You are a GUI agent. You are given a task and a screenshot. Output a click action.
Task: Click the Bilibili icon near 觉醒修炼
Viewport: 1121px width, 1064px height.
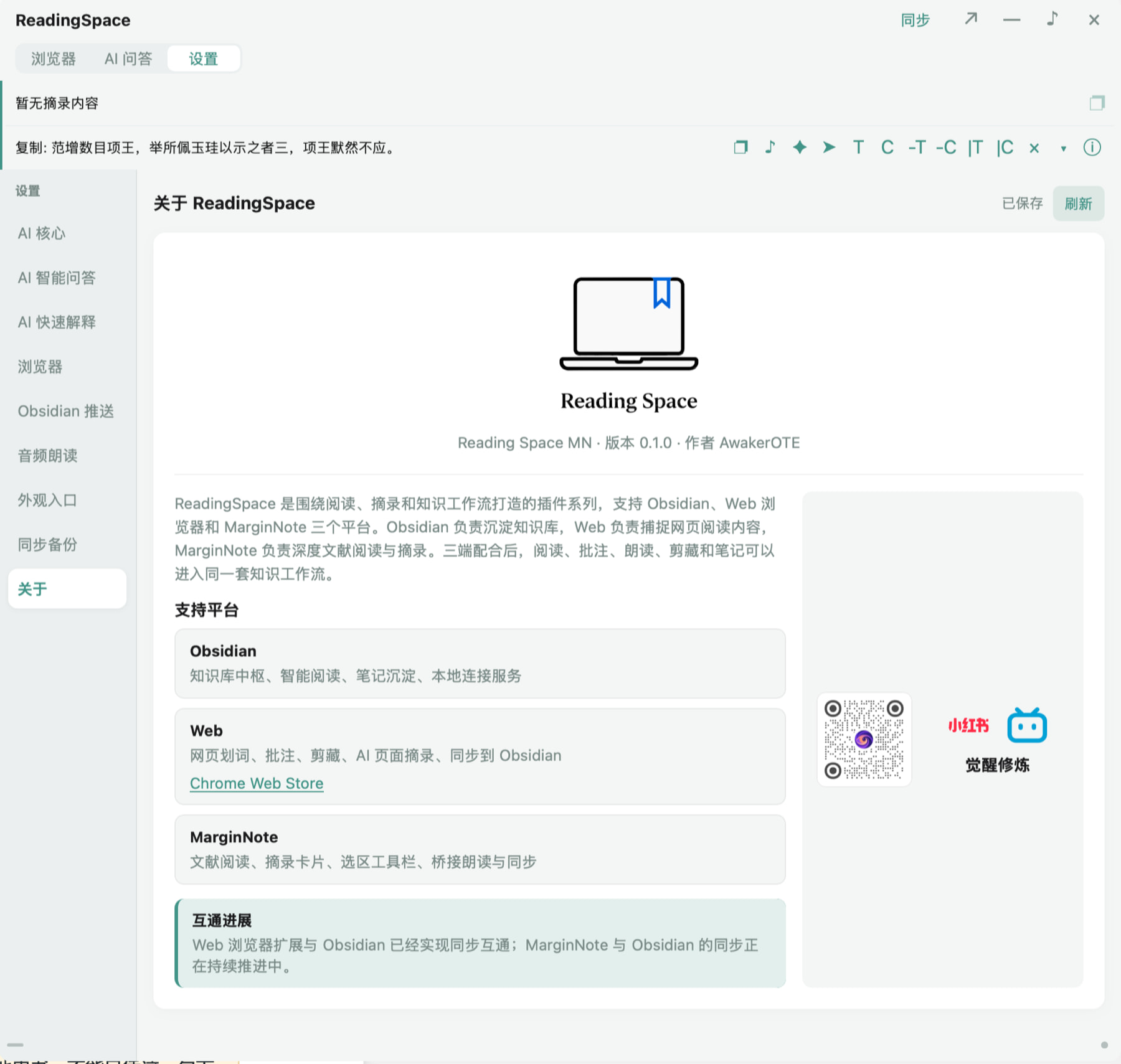1027,725
